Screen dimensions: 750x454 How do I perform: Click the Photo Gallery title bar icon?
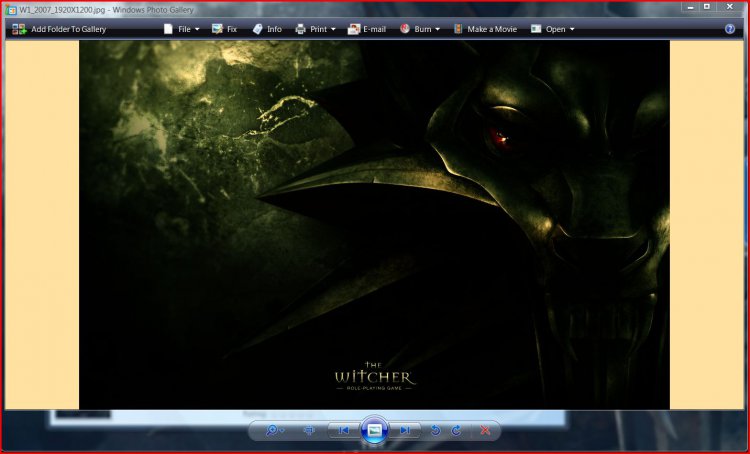pos(11,10)
